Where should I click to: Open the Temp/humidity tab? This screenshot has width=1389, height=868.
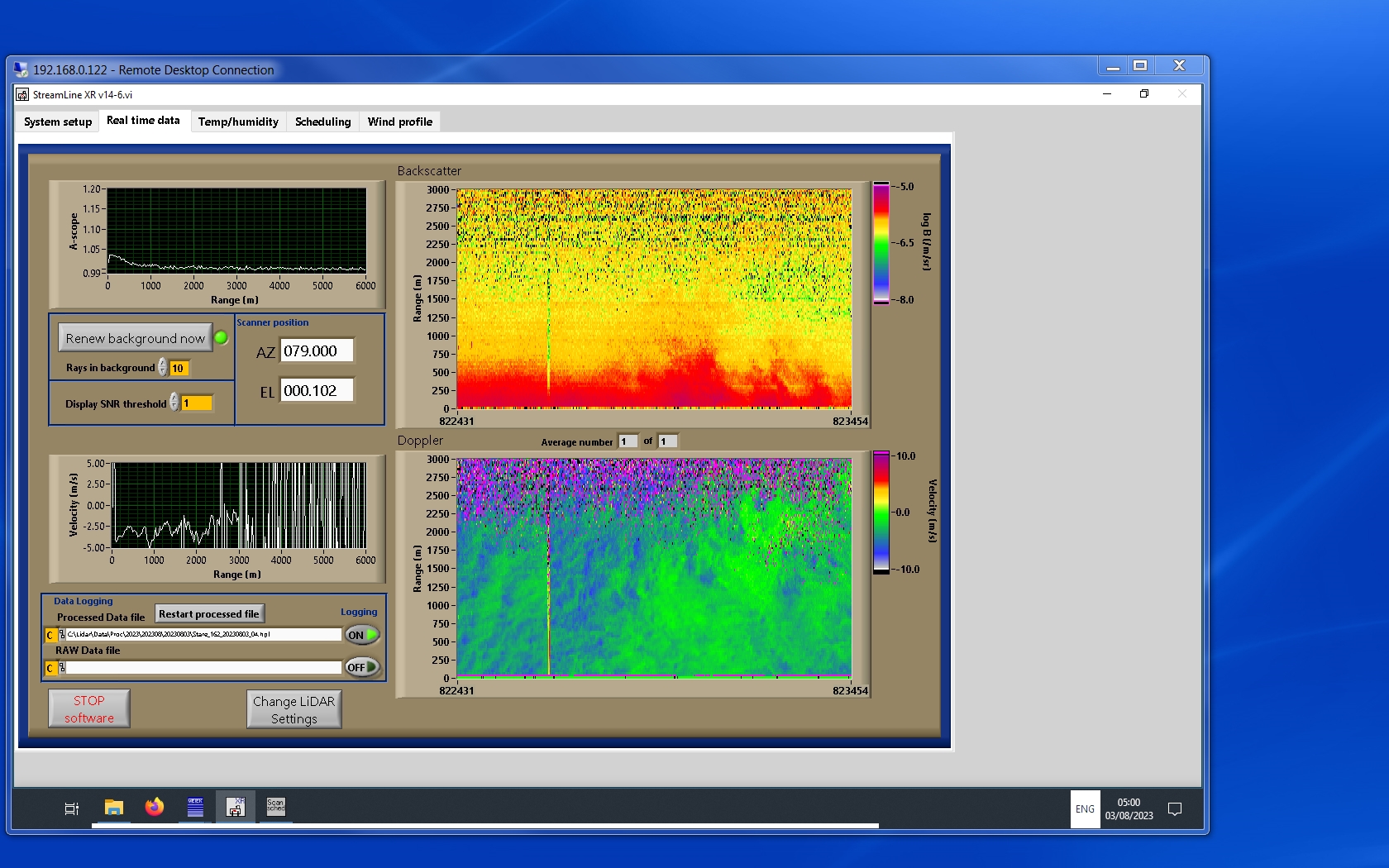(238, 122)
